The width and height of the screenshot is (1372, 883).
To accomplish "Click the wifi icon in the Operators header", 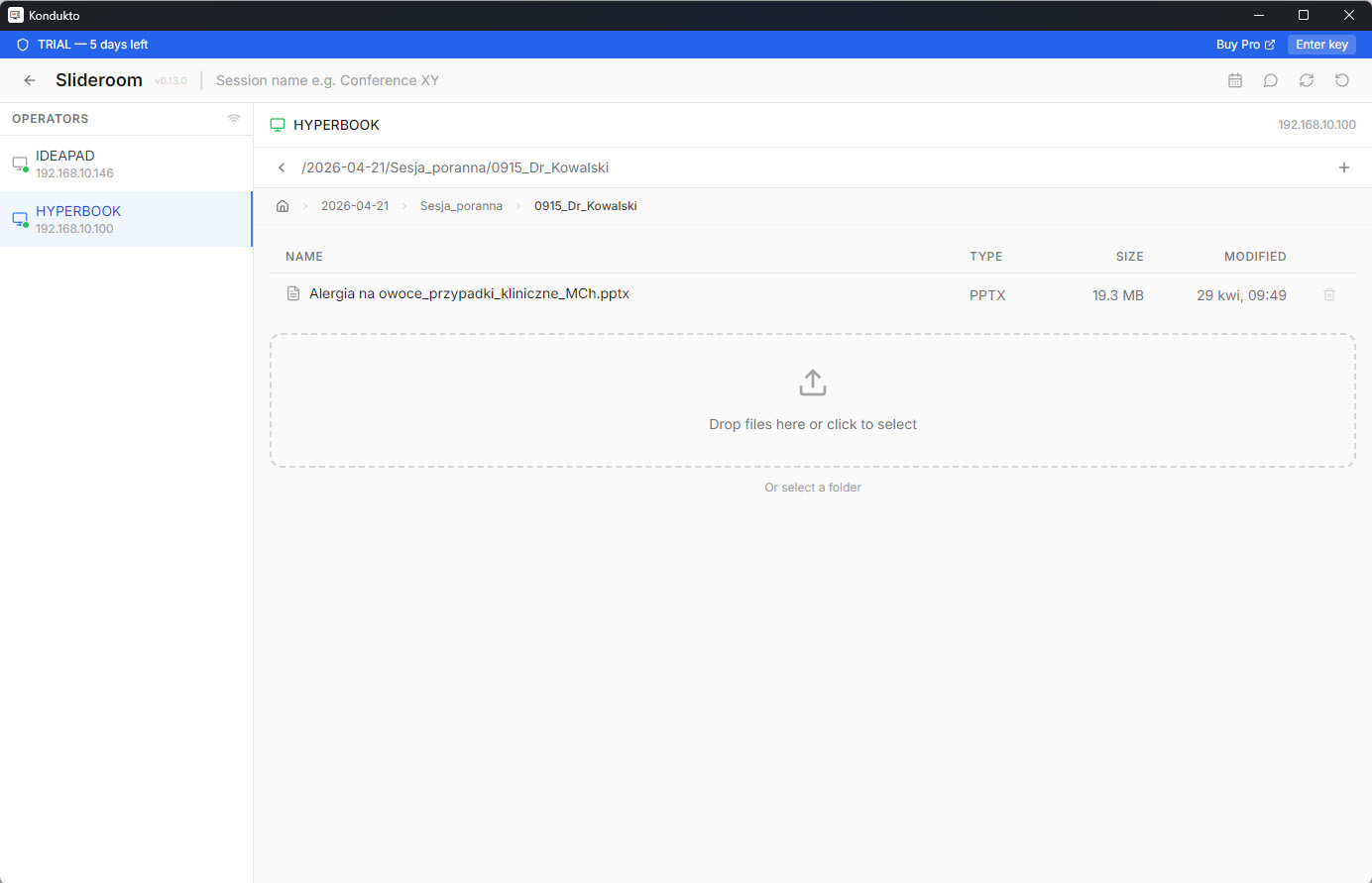I will point(234,119).
